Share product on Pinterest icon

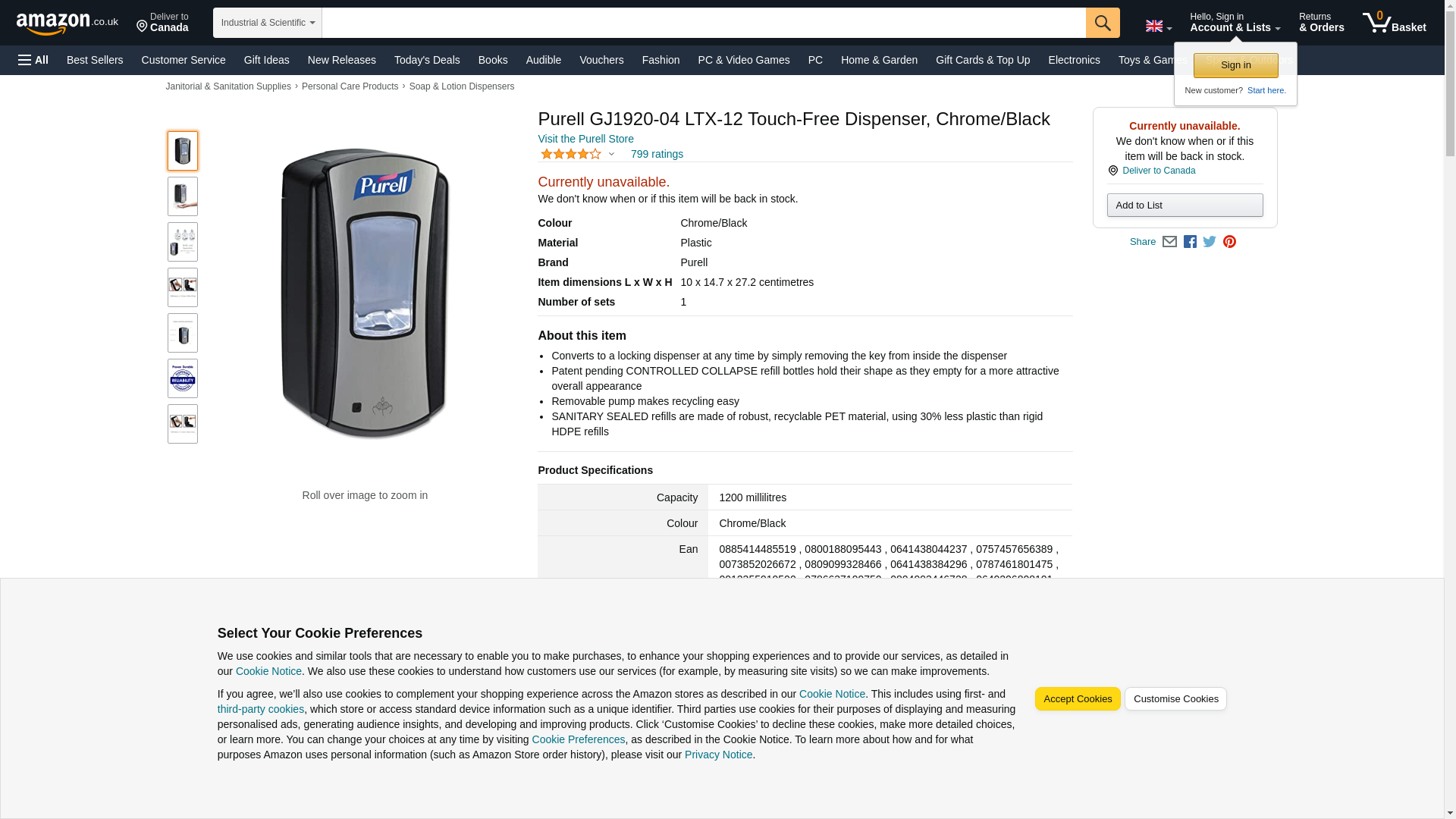[1229, 242]
